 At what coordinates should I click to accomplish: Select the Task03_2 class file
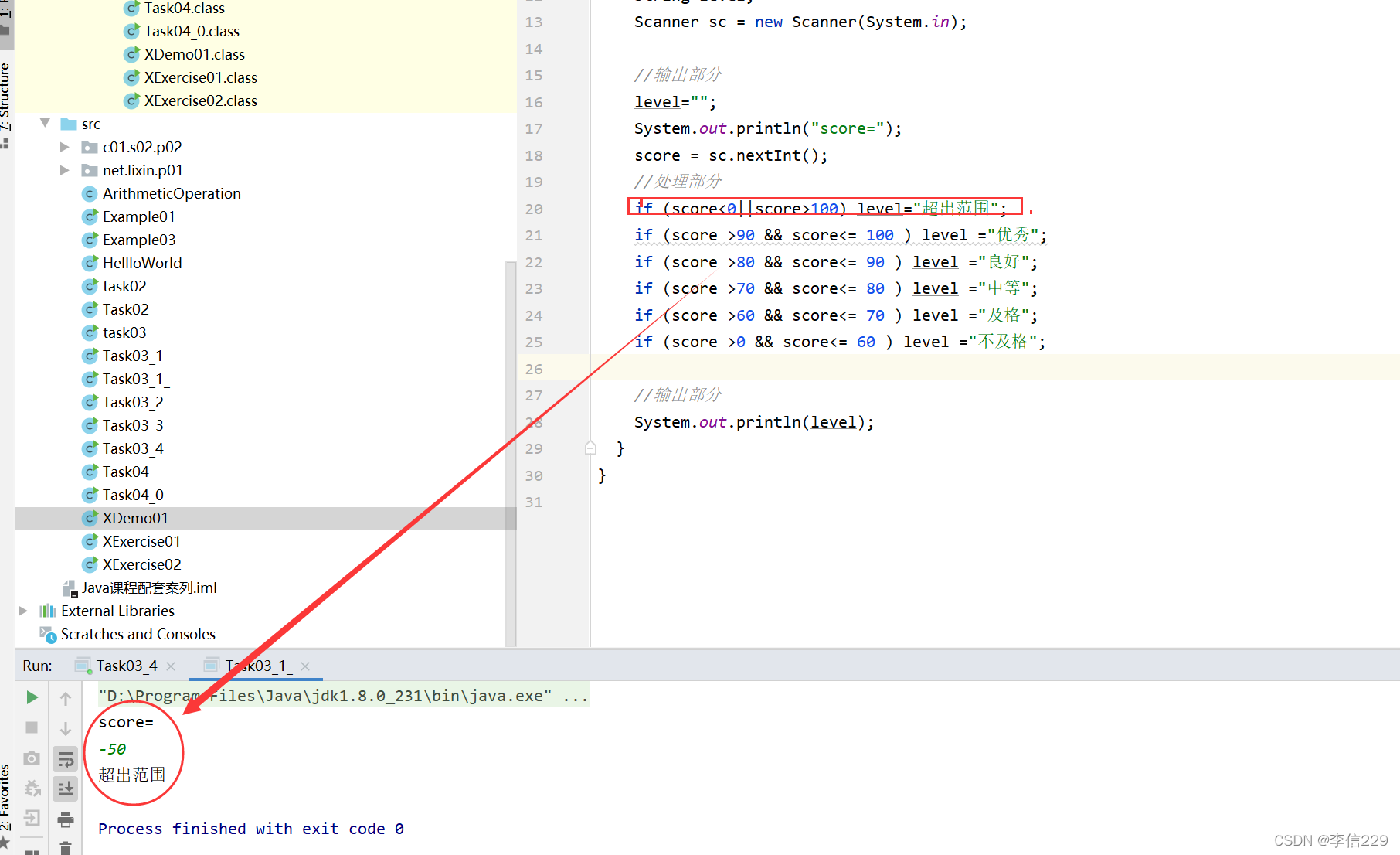coord(133,402)
